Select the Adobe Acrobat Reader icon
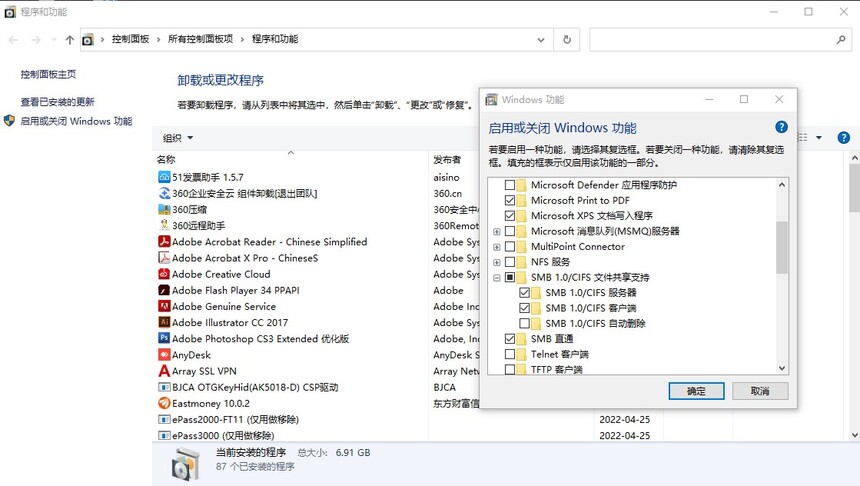The height and width of the screenshot is (486, 860). 164,241
